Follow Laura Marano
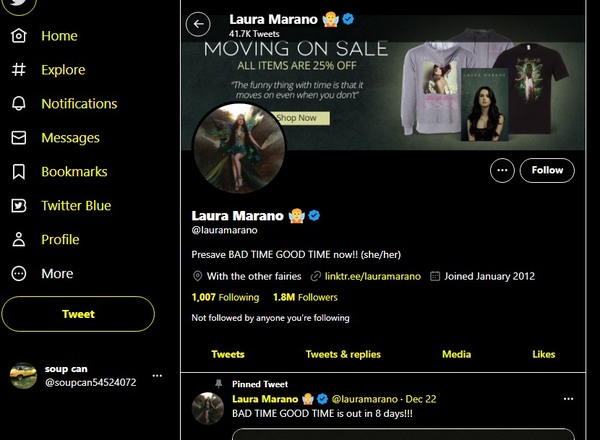Viewport: 600px width, 440px height. pyautogui.click(x=547, y=170)
